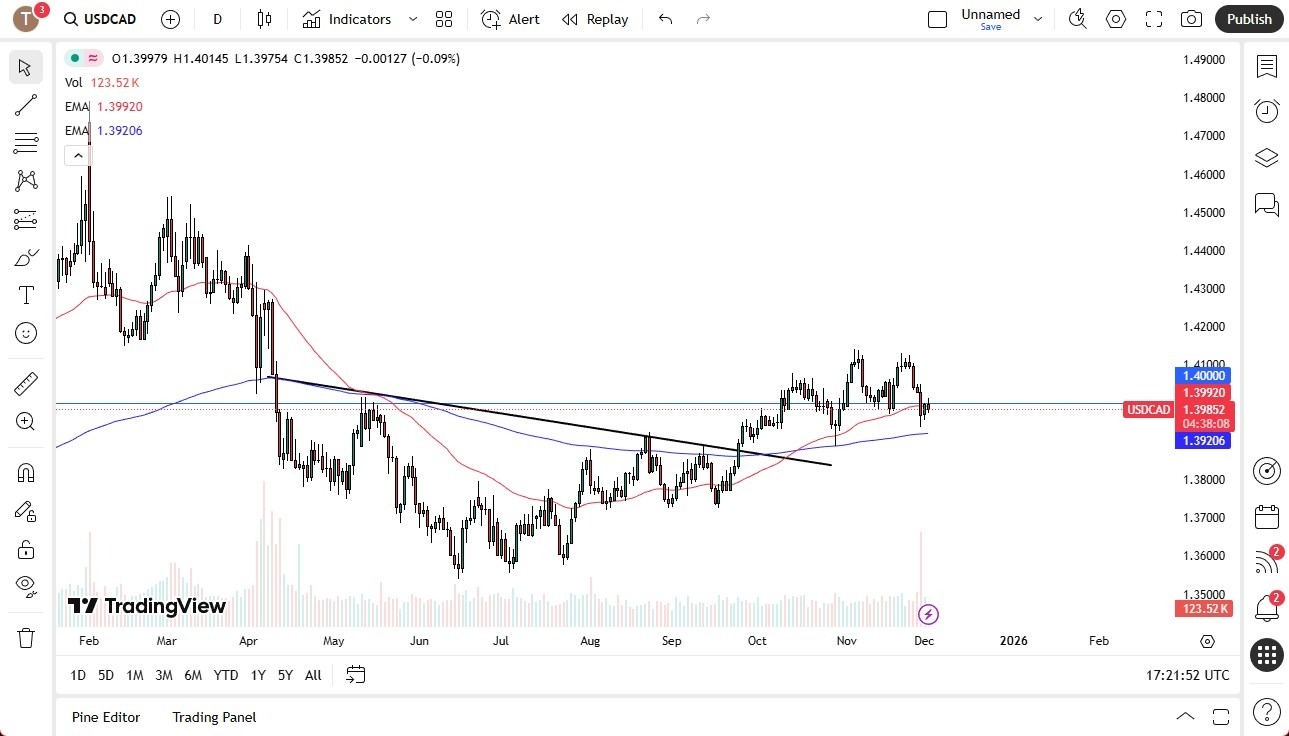Open the Watchlist panel
This screenshot has height=736, width=1289.
(x=1266, y=66)
